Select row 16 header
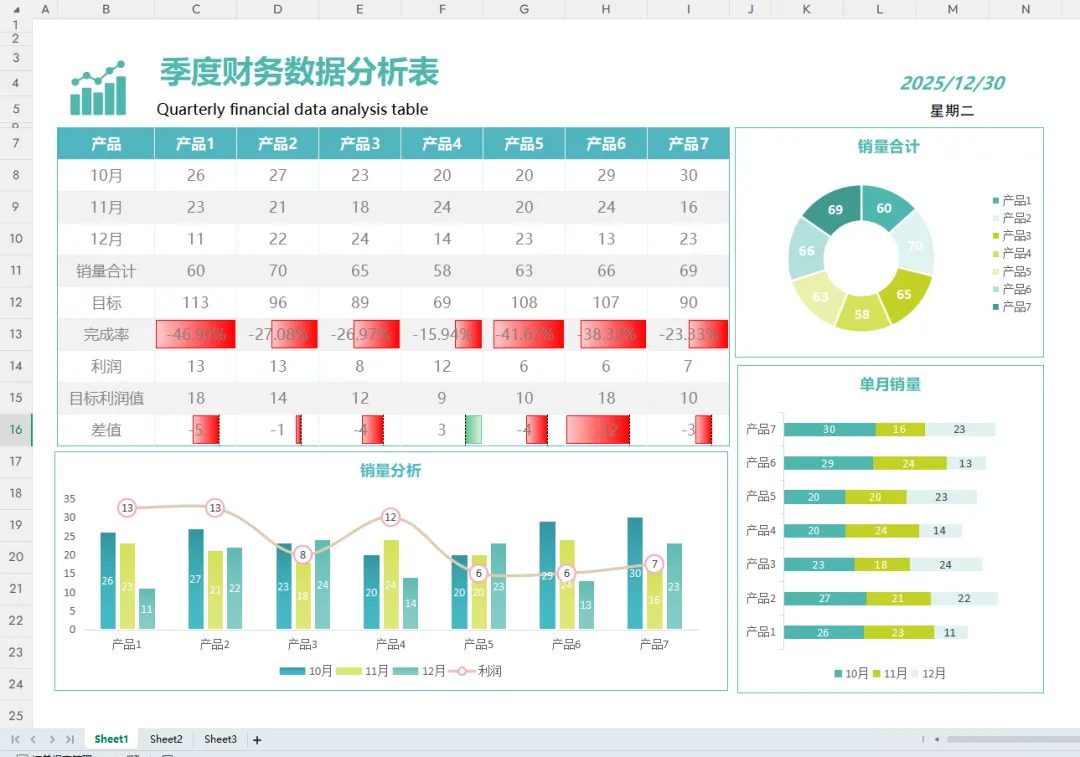This screenshot has width=1080, height=757. [x=16, y=430]
